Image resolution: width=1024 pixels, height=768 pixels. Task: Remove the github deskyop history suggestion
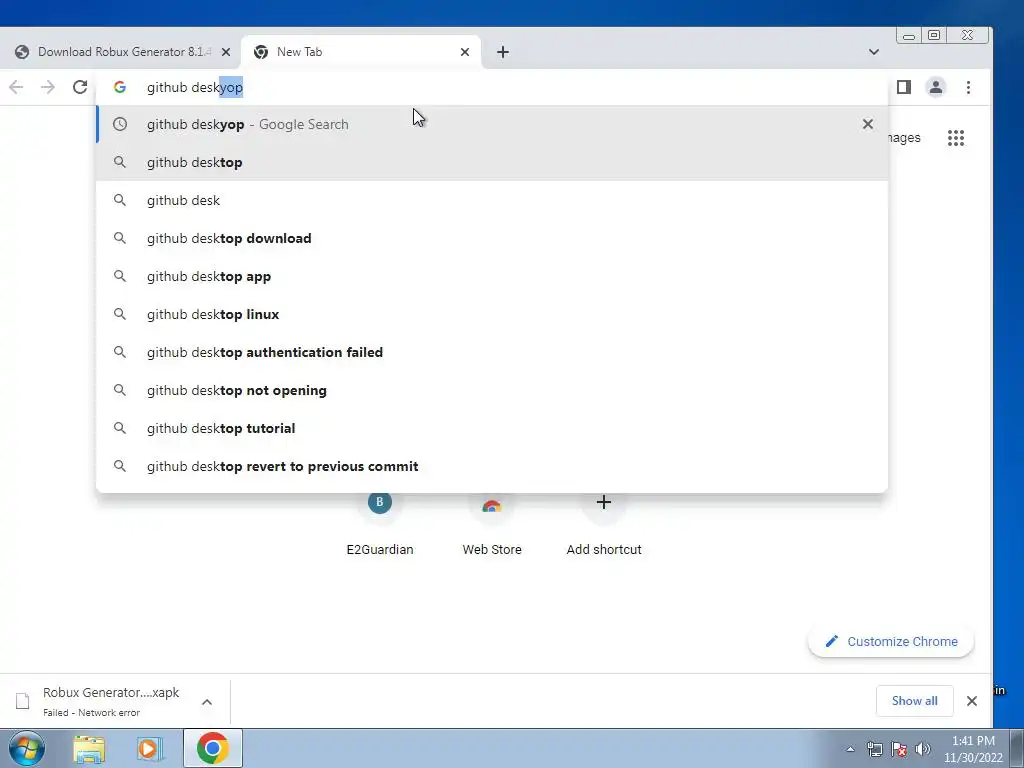pyautogui.click(x=868, y=124)
